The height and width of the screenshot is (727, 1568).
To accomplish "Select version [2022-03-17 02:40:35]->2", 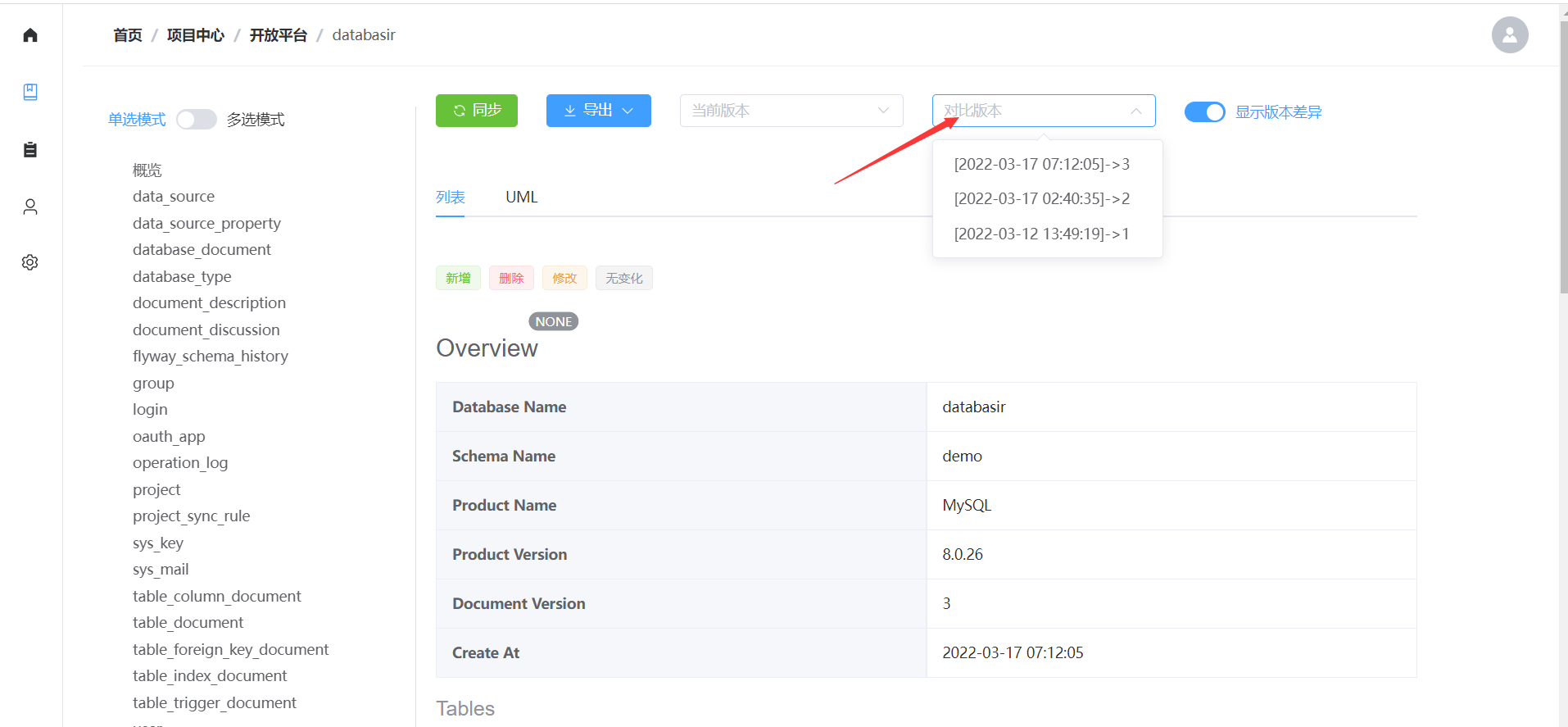I will tap(1041, 198).
